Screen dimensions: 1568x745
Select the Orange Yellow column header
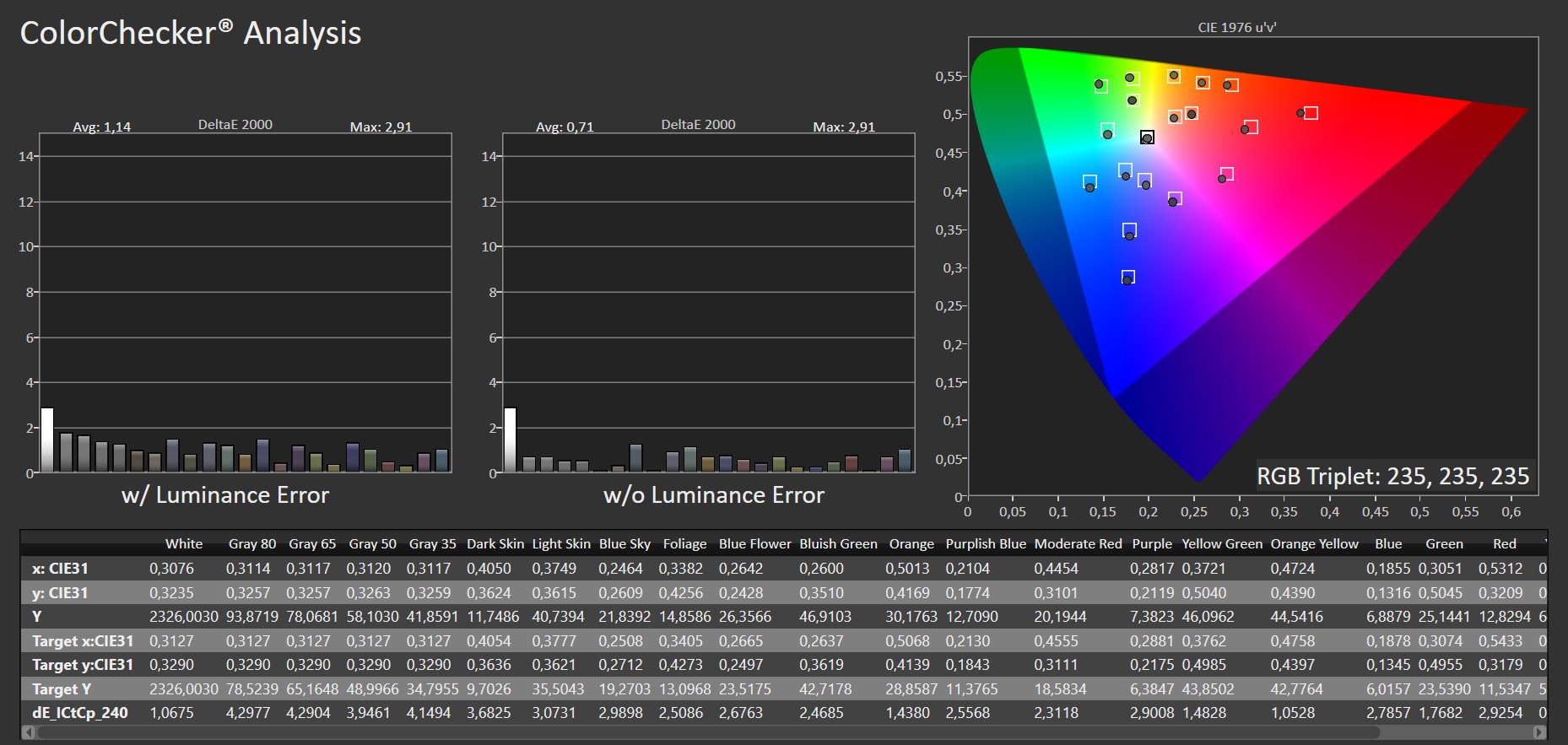pyautogui.click(x=1314, y=544)
